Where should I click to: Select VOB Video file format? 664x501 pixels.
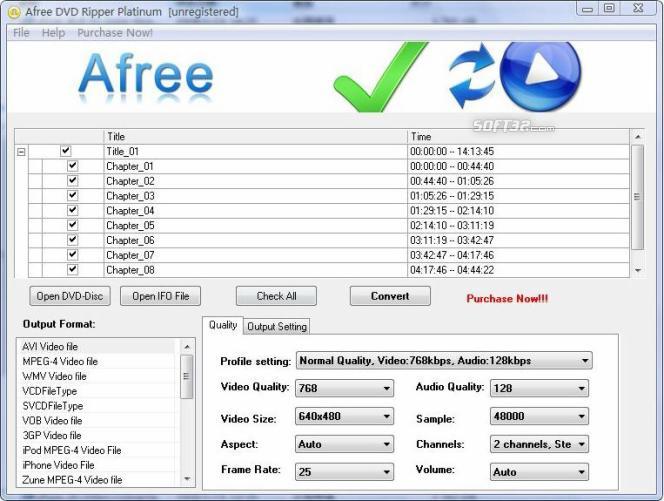96,421
